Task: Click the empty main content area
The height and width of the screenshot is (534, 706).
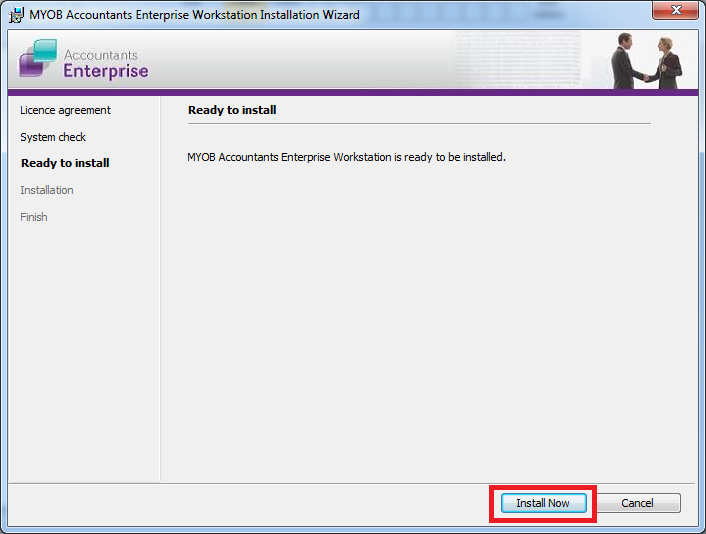Action: (420, 320)
